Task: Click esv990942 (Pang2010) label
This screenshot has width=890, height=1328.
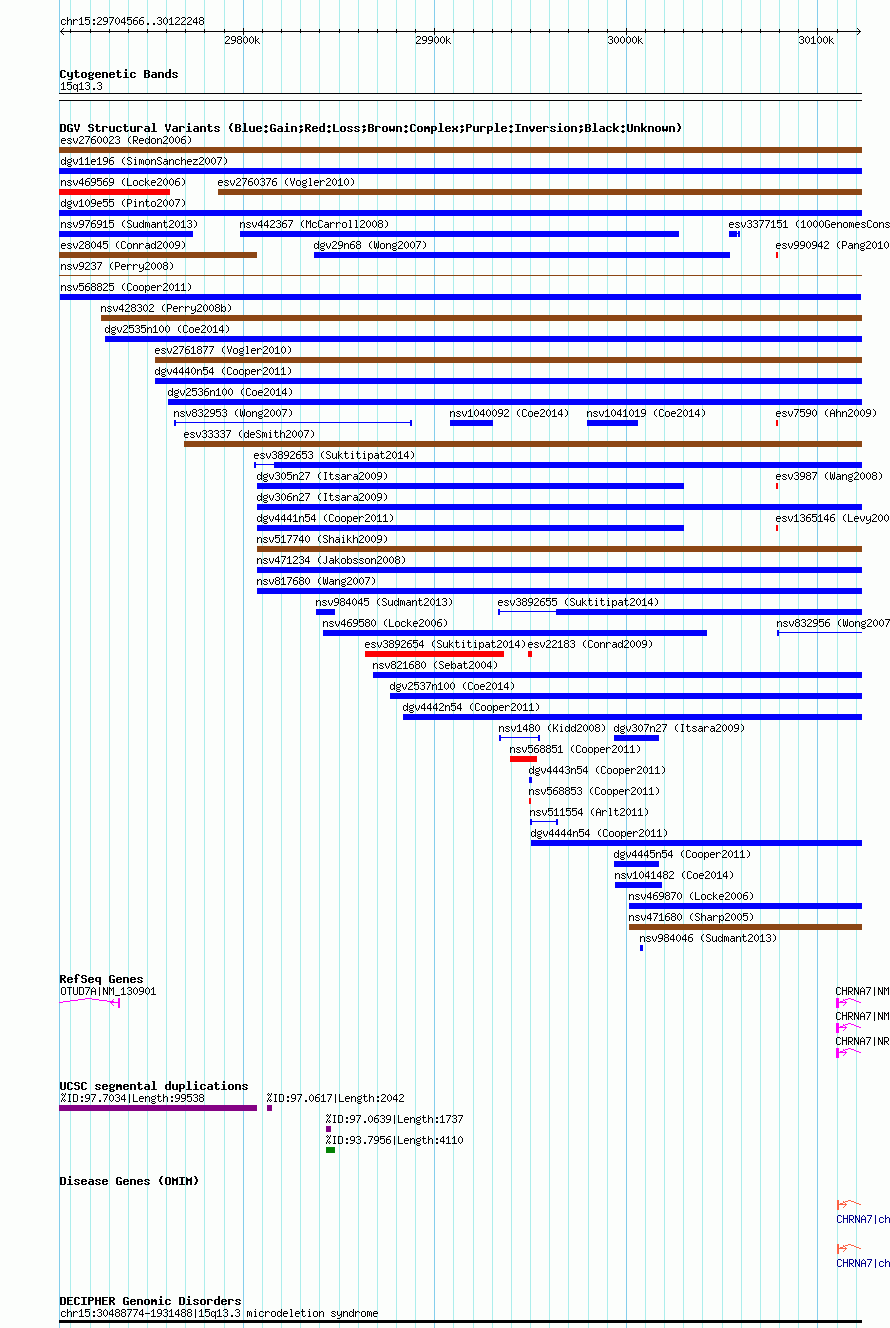Action: point(832,245)
